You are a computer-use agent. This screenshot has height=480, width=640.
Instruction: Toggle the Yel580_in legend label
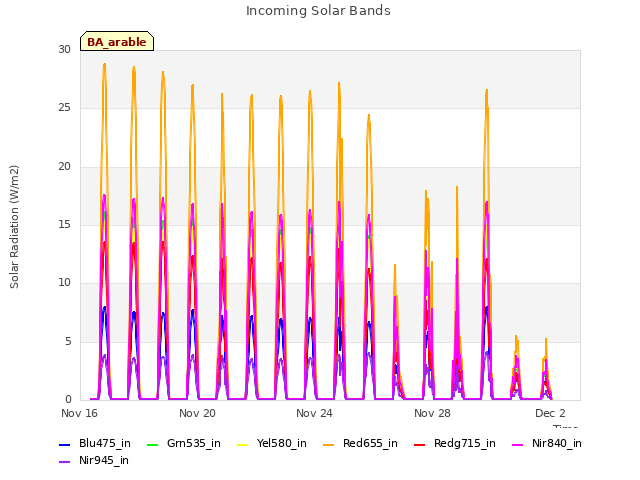(281, 443)
